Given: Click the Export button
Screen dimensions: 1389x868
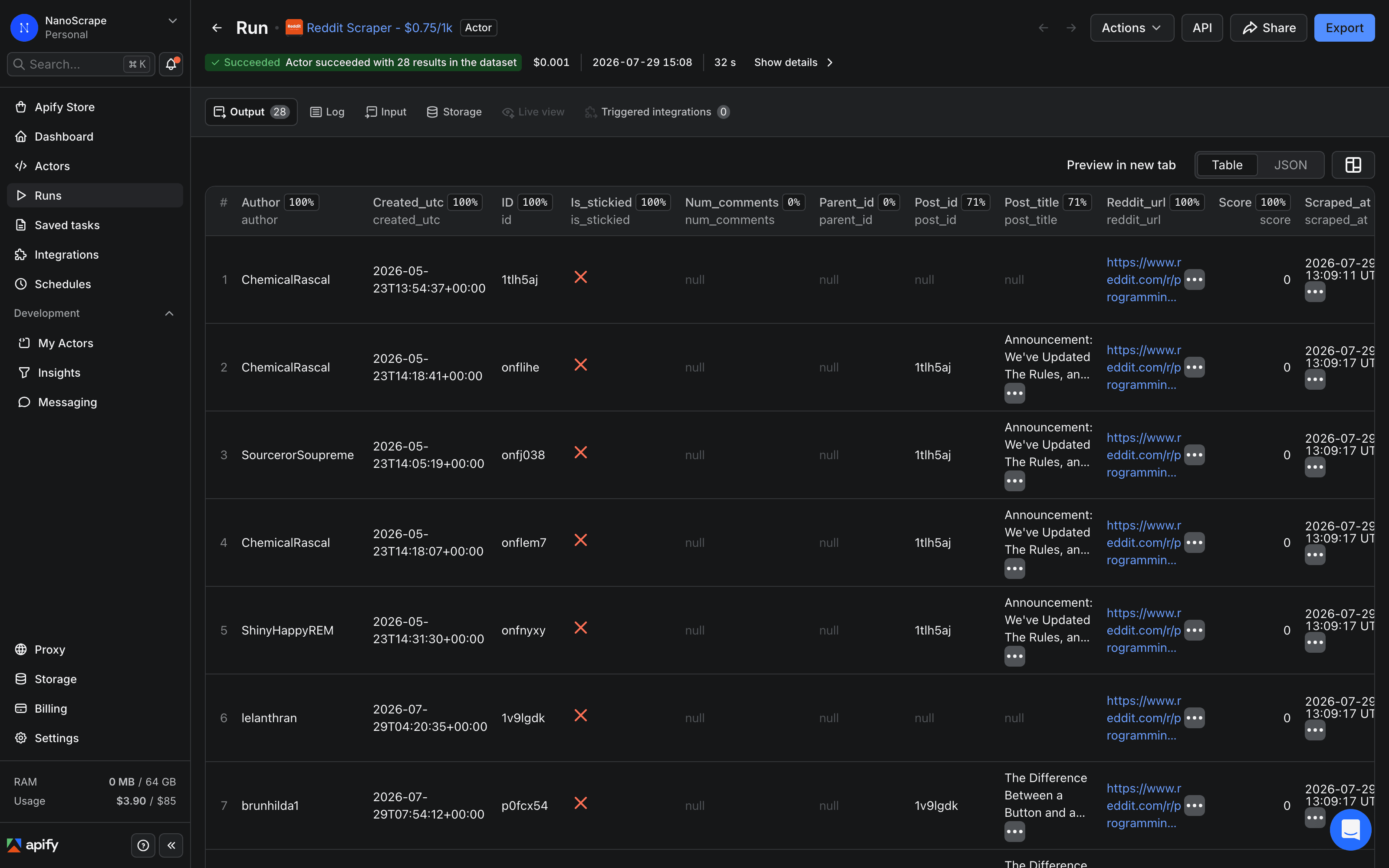Looking at the screenshot, I should (1344, 27).
